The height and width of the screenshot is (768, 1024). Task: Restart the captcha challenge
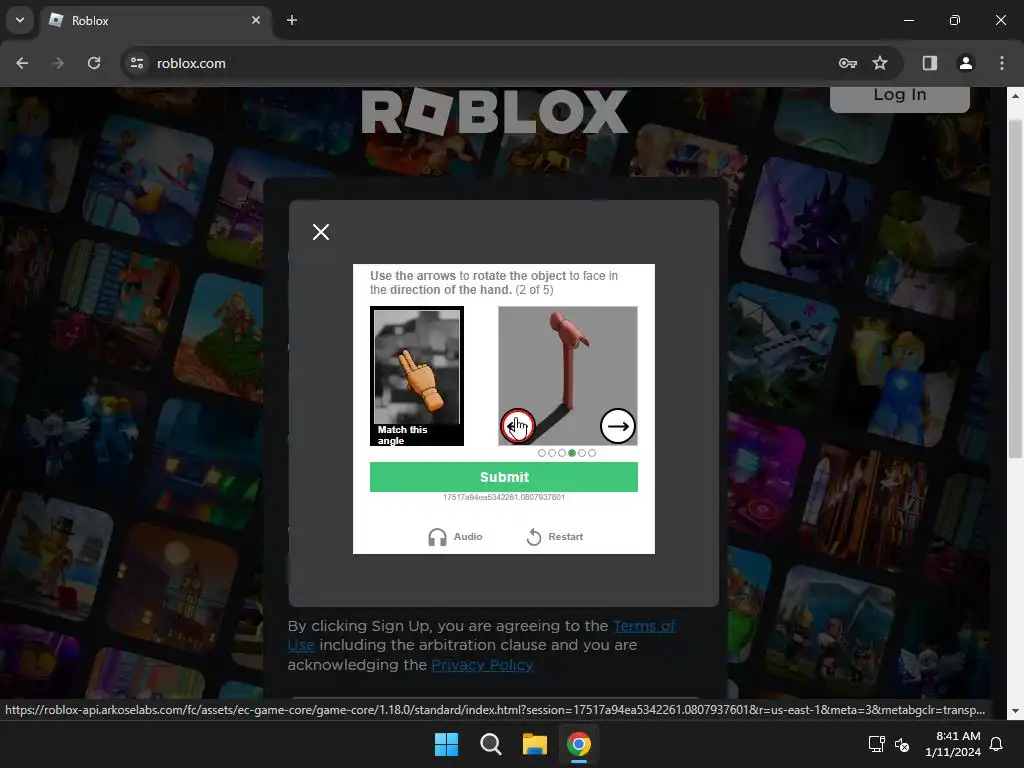point(554,537)
